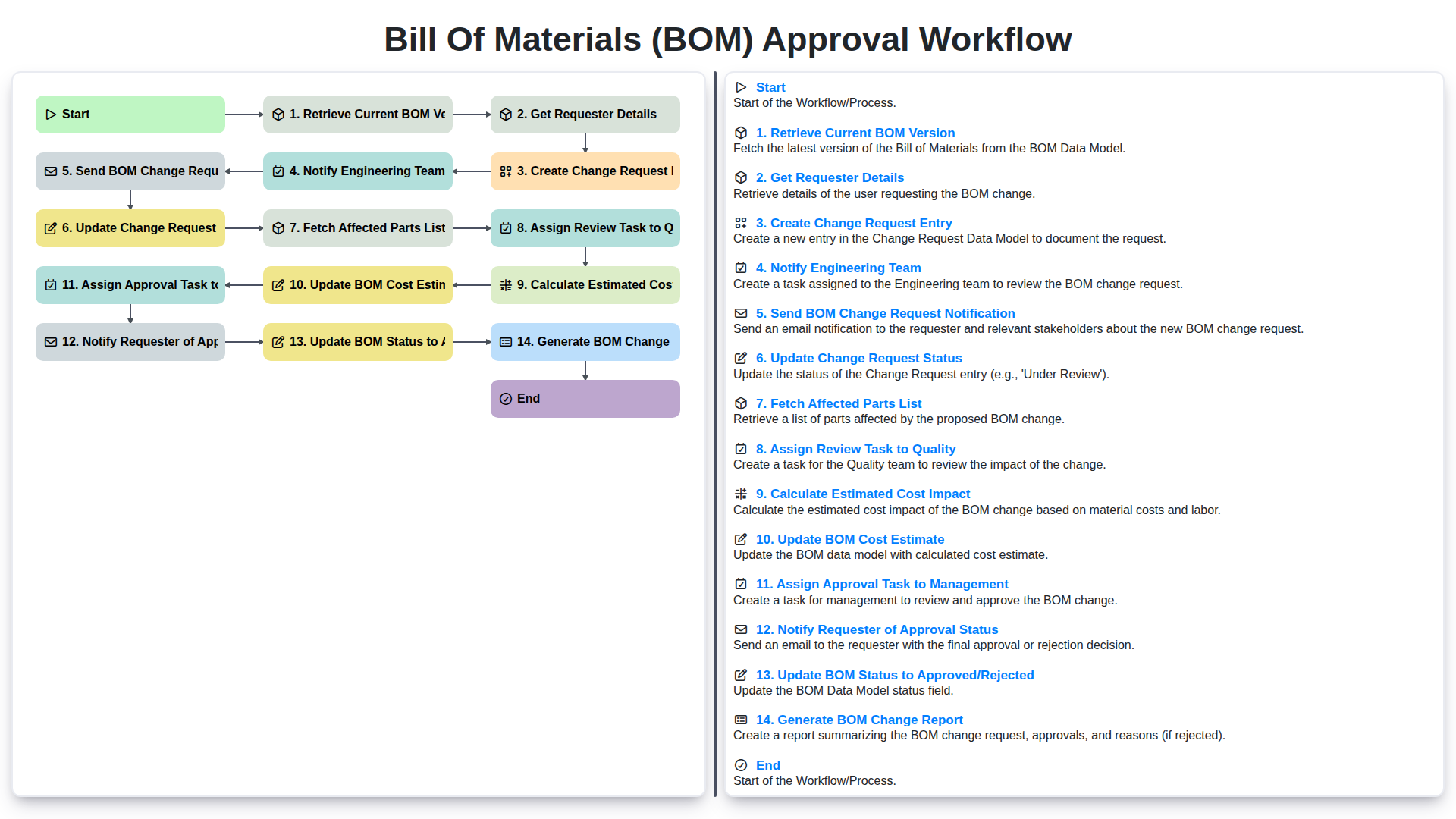Click the calculator icon on Calculate Estimated Cost node
Viewport: 1456px width, 819px height.
(506, 284)
